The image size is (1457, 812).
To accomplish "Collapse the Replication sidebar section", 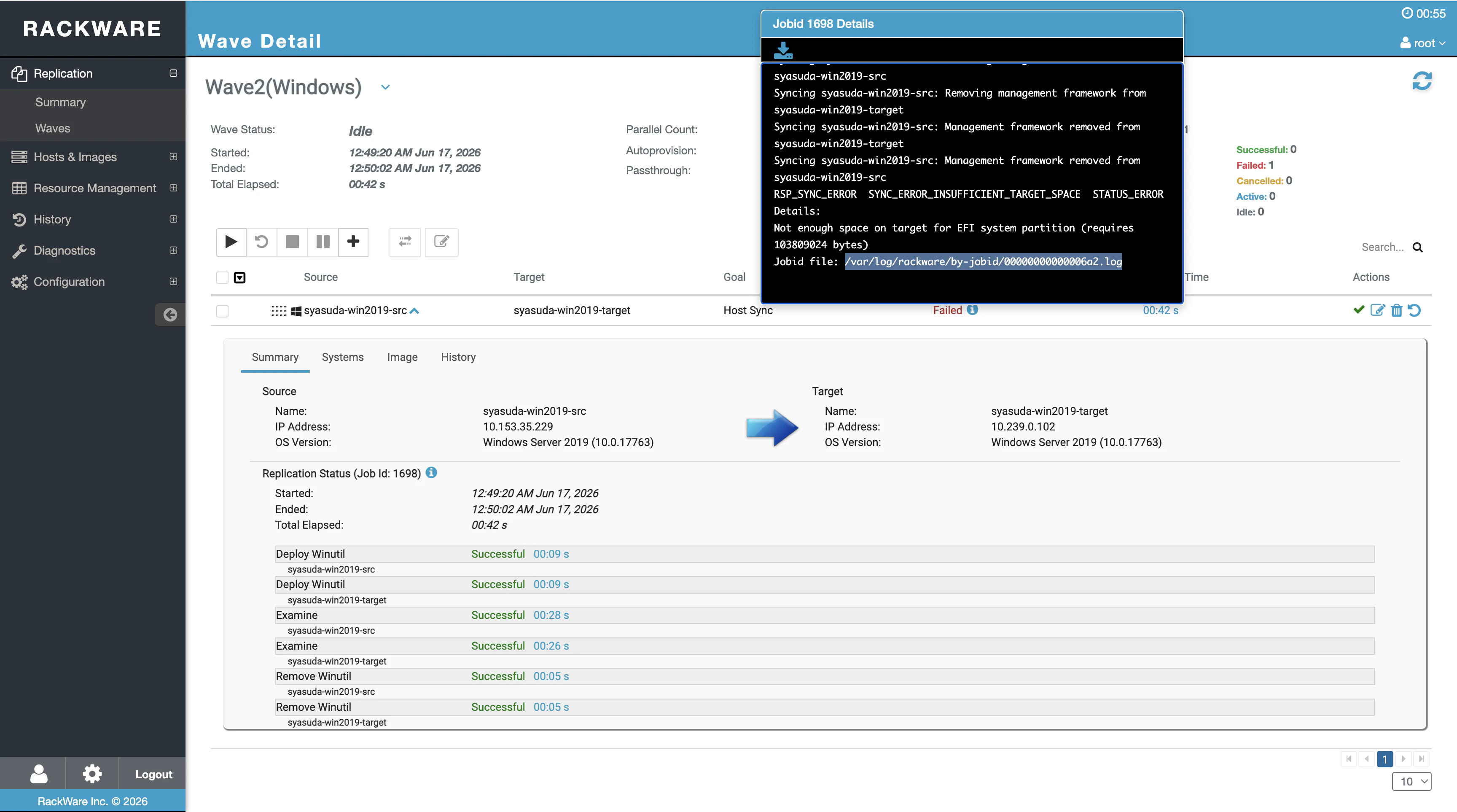I will pyautogui.click(x=173, y=73).
